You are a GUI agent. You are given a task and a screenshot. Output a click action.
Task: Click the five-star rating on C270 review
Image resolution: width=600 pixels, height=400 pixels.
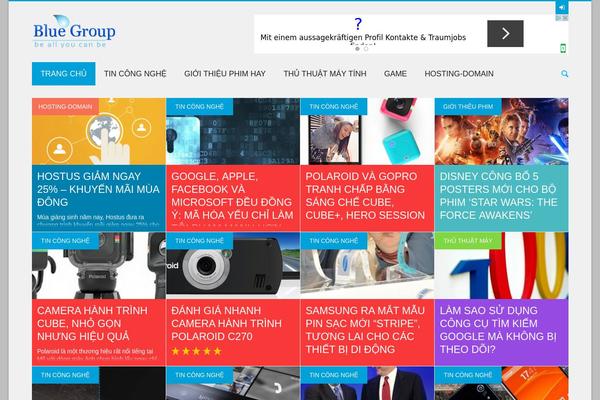pyautogui.click(x=196, y=351)
